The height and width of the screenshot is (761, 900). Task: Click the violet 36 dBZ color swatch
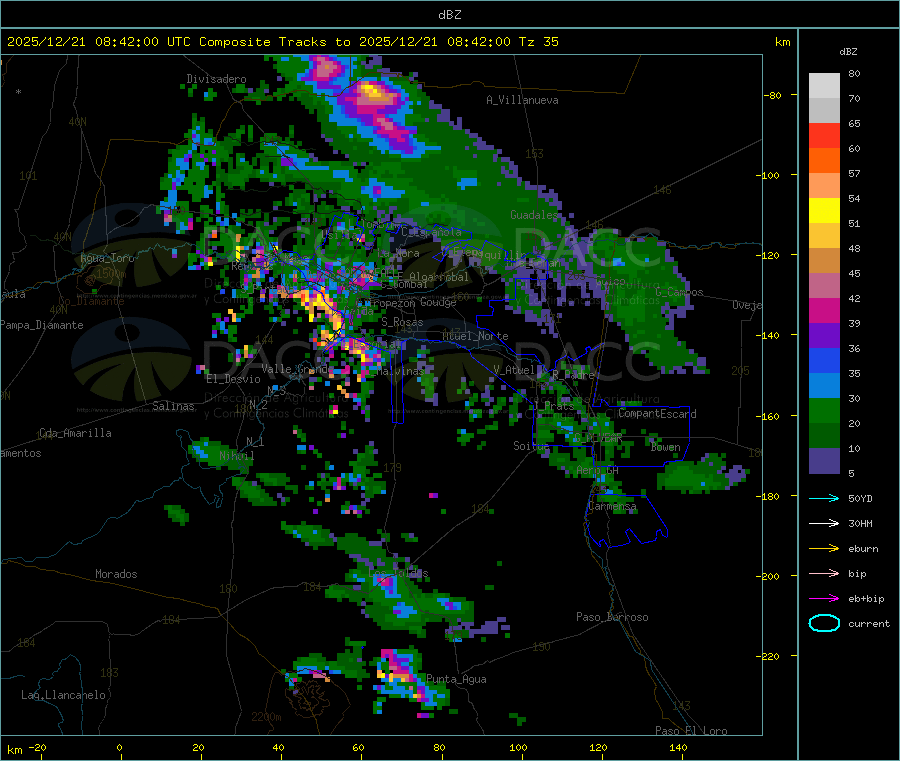(x=824, y=336)
